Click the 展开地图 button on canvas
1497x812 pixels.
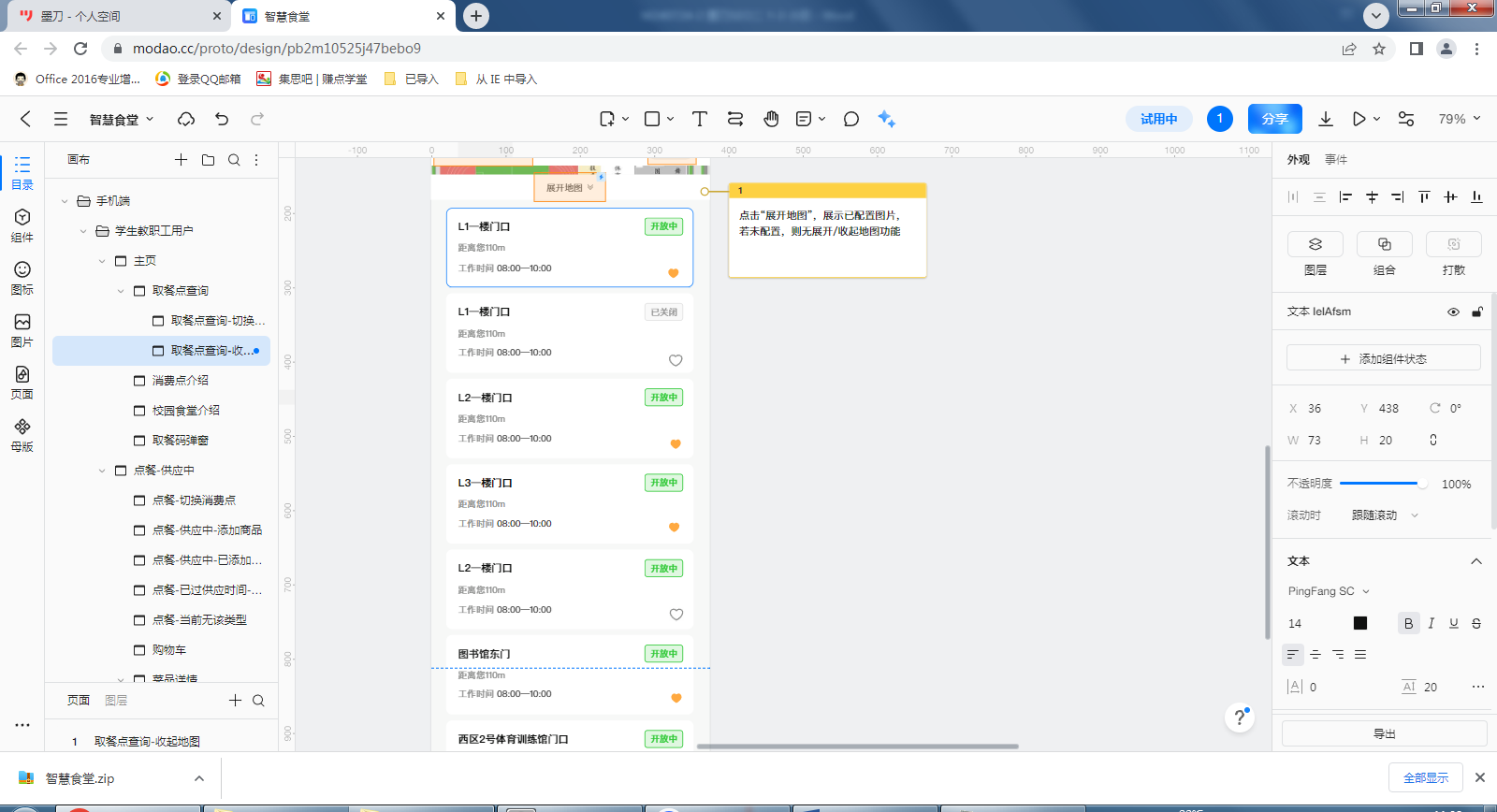coord(570,188)
